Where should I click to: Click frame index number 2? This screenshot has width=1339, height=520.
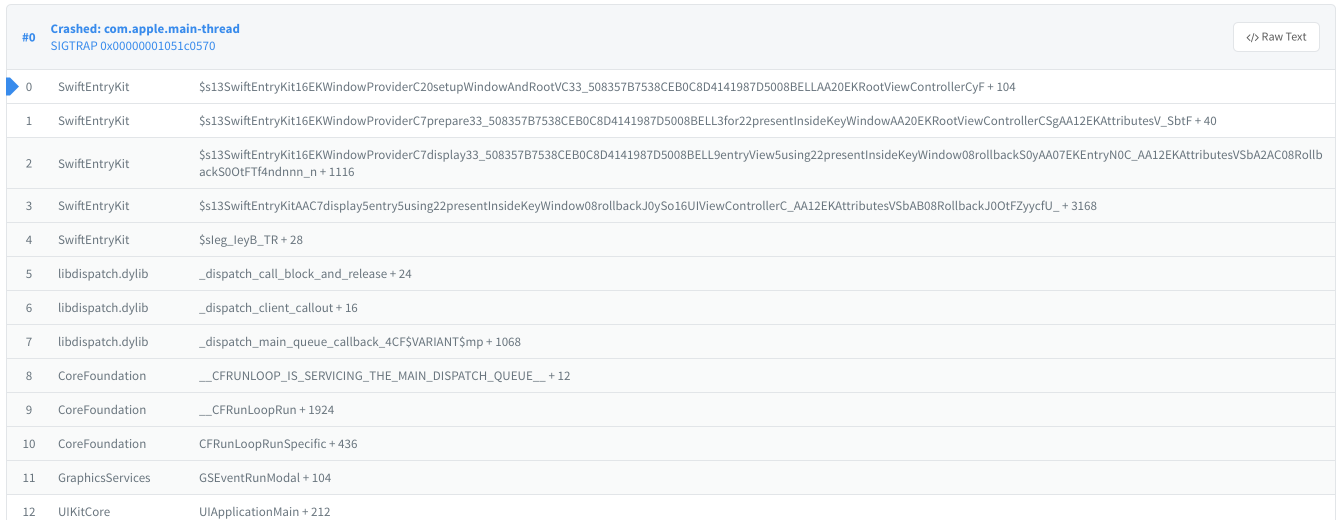coord(29,164)
